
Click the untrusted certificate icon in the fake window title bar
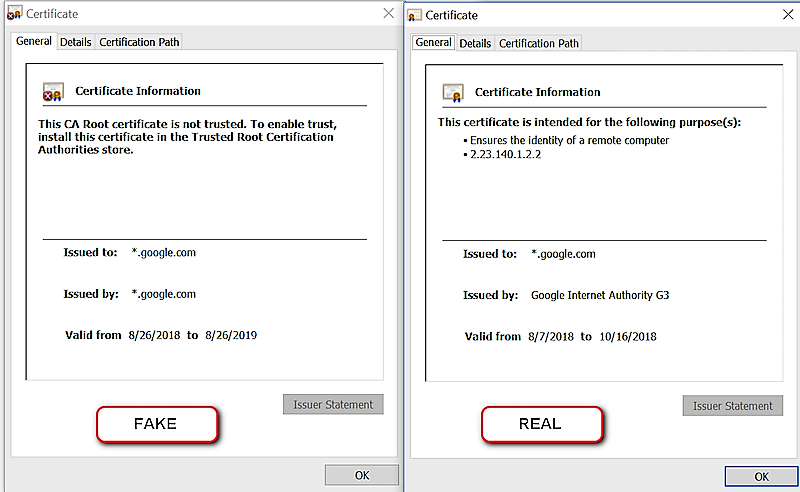click(14, 13)
